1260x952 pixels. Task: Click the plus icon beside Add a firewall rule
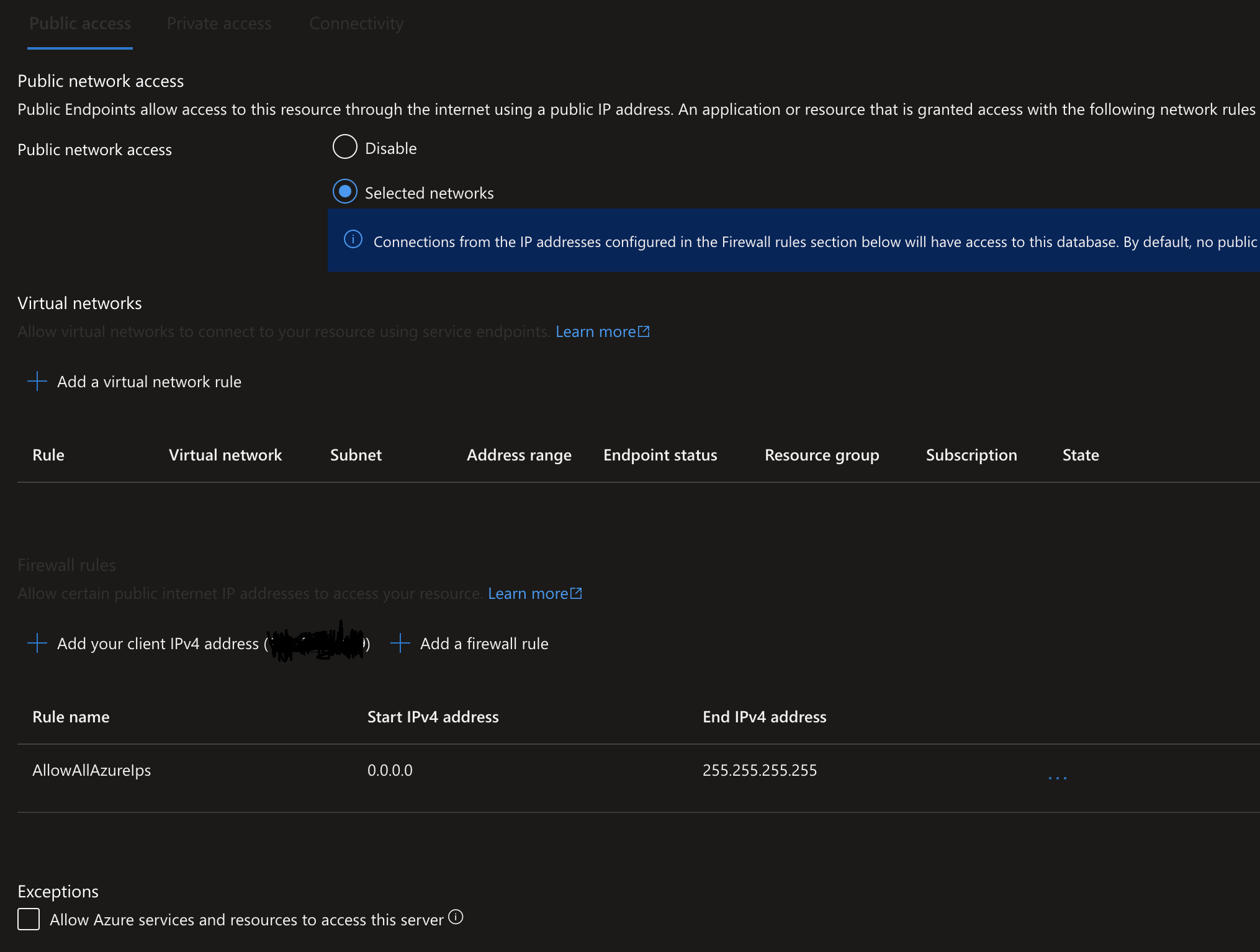click(400, 644)
